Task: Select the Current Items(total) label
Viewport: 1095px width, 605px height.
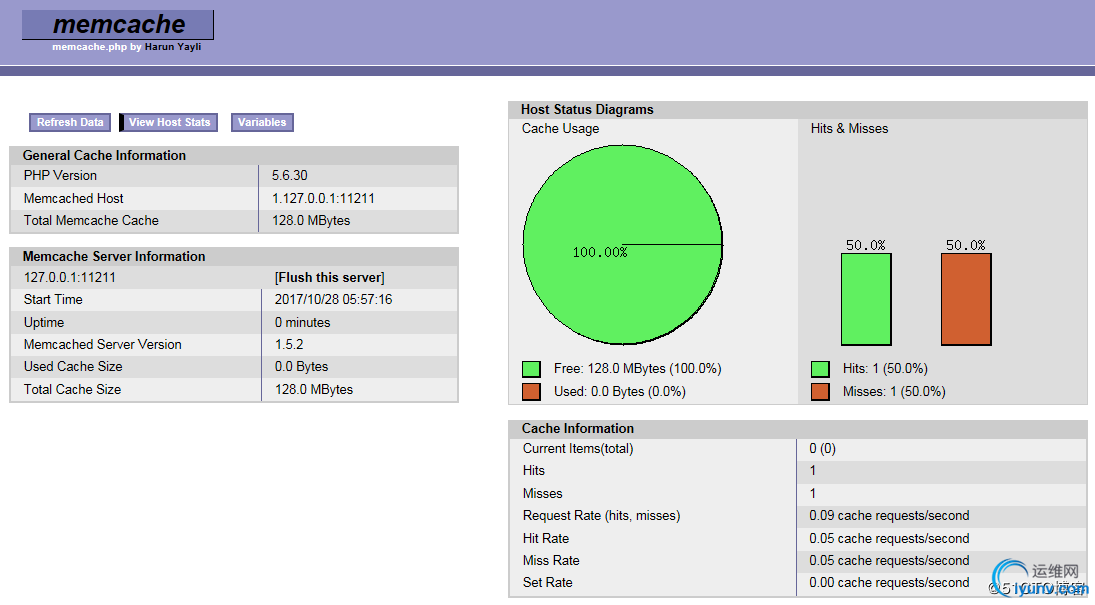Action: [578, 449]
